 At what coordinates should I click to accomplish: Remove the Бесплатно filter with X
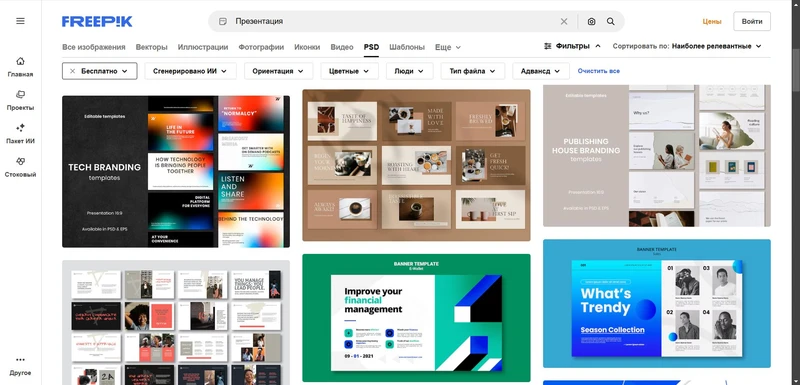click(x=72, y=71)
